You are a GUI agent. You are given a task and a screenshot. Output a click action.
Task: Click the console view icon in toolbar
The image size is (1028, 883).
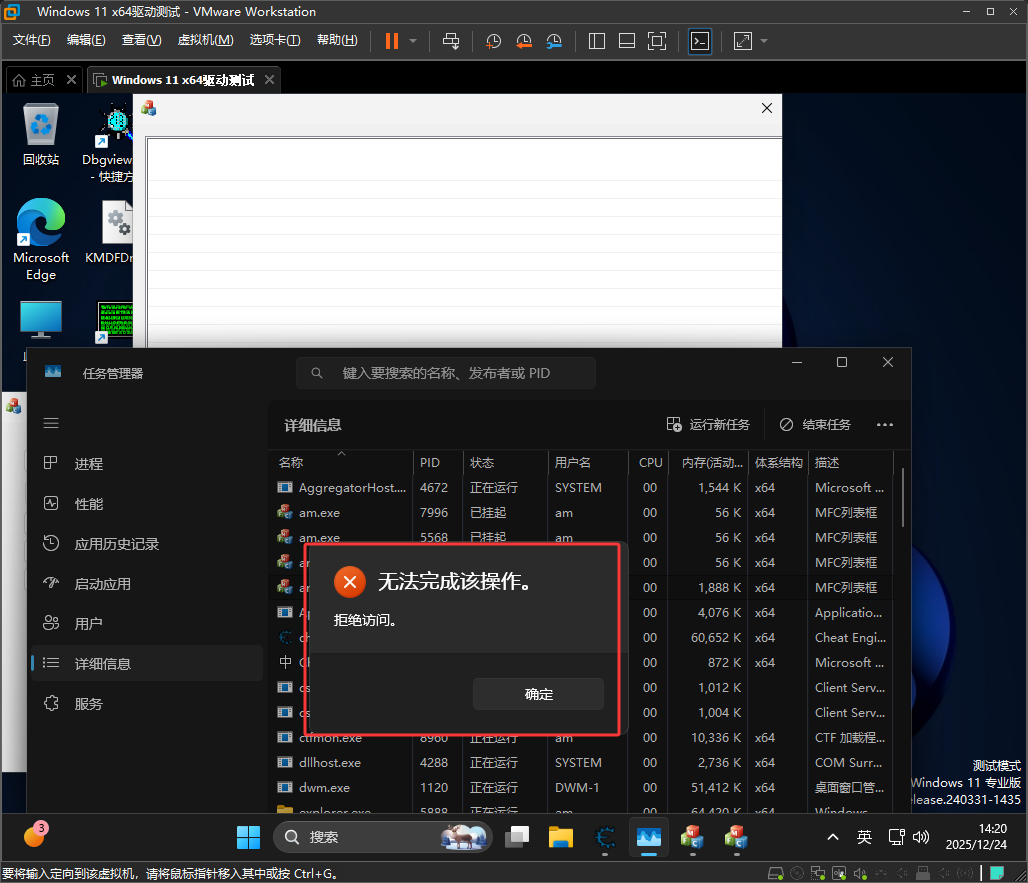coord(700,41)
